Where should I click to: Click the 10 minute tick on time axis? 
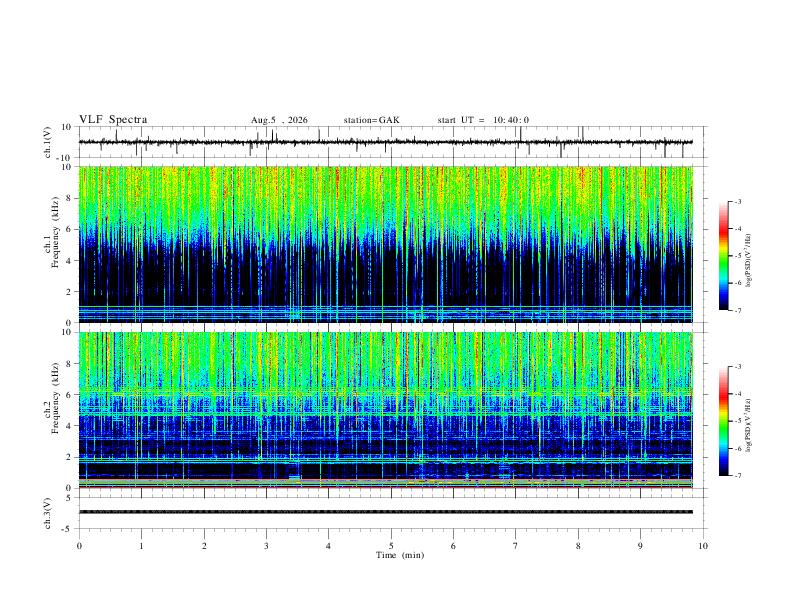pos(703,546)
